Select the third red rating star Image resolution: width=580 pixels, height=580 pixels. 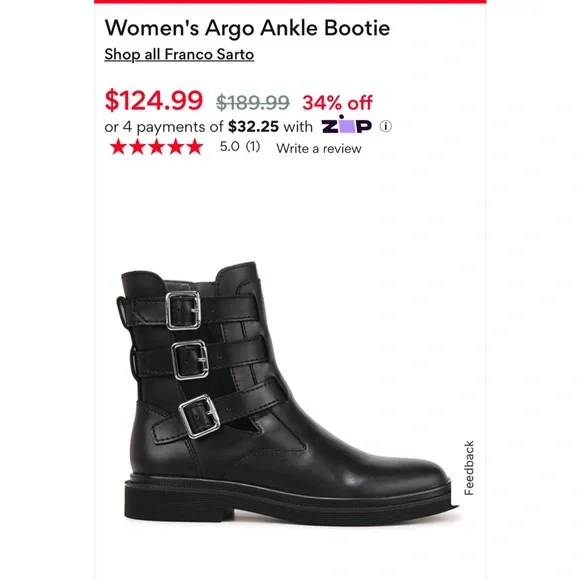coord(156,147)
